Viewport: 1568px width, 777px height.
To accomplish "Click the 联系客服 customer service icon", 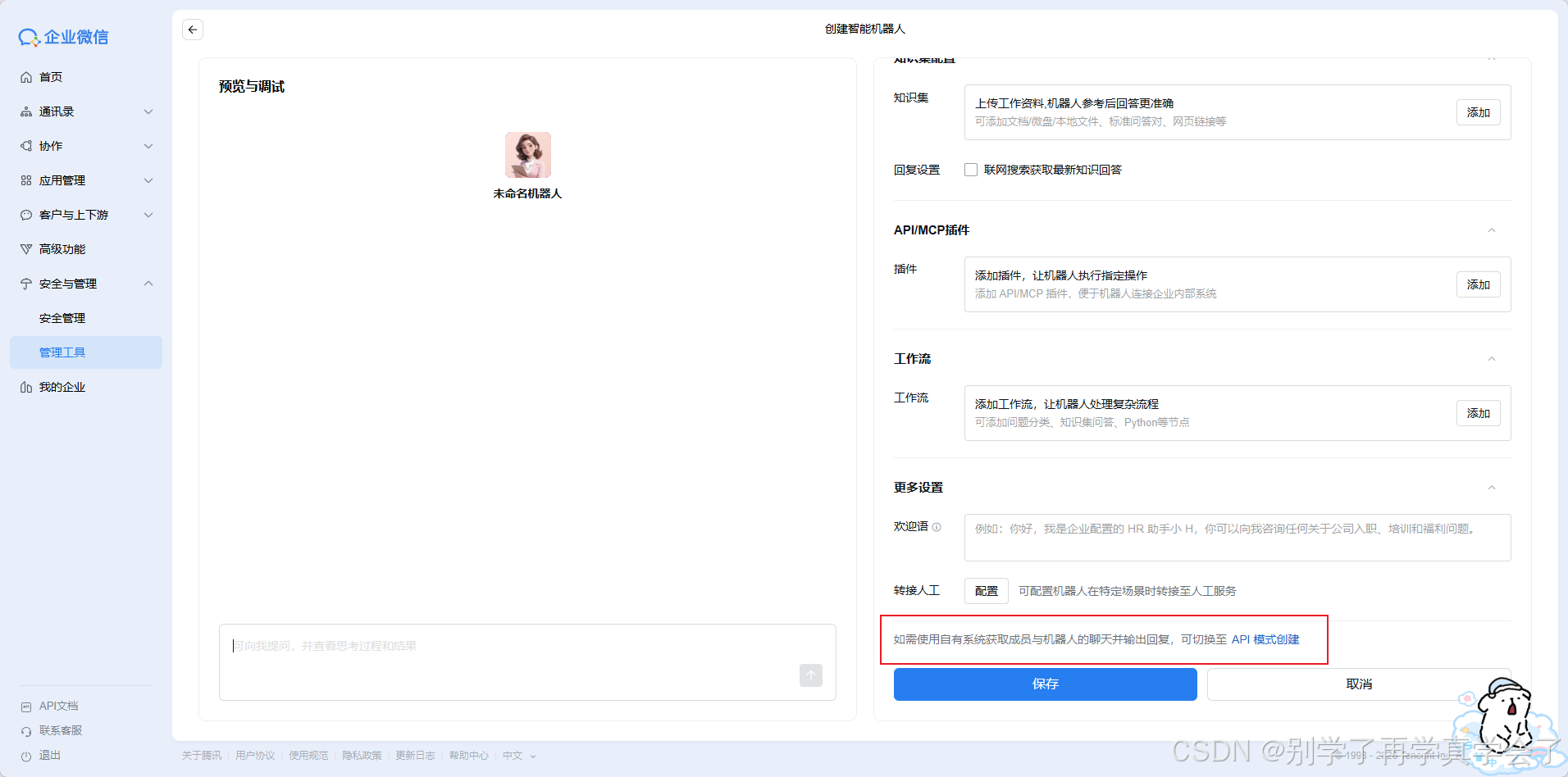I will coord(27,729).
